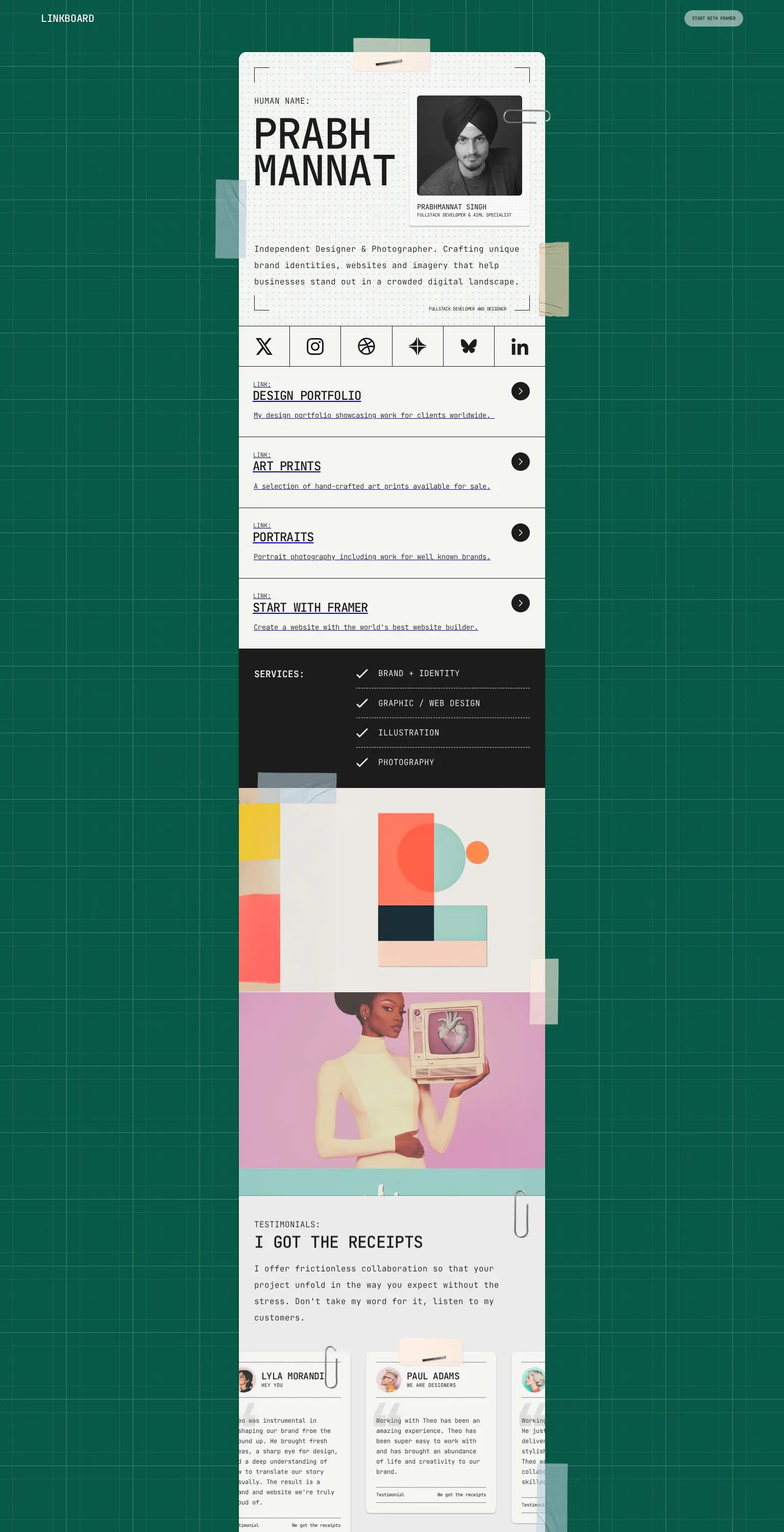
Task: Open the Instagram social icon
Action: pos(315,346)
